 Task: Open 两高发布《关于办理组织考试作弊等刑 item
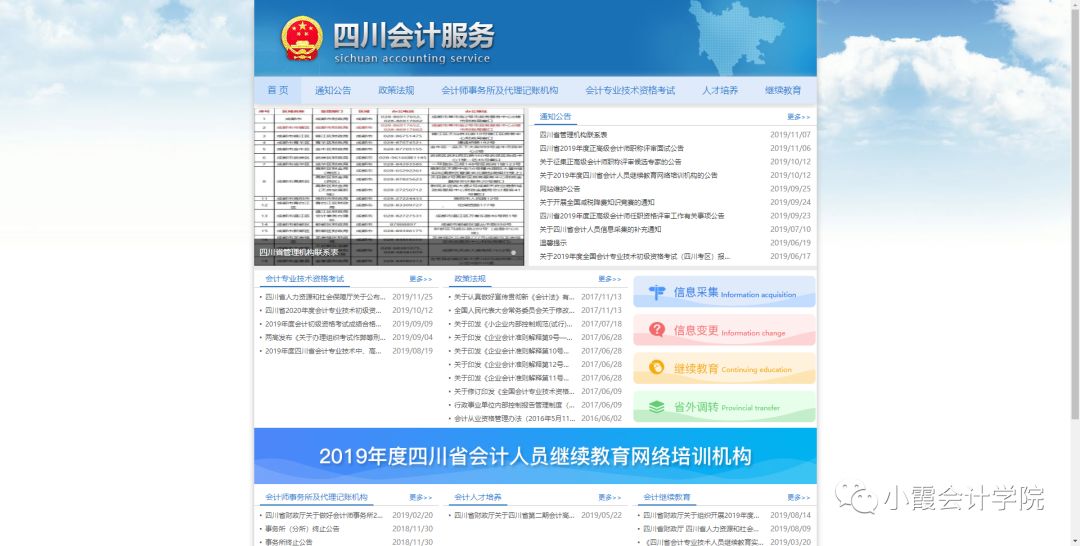pos(325,337)
